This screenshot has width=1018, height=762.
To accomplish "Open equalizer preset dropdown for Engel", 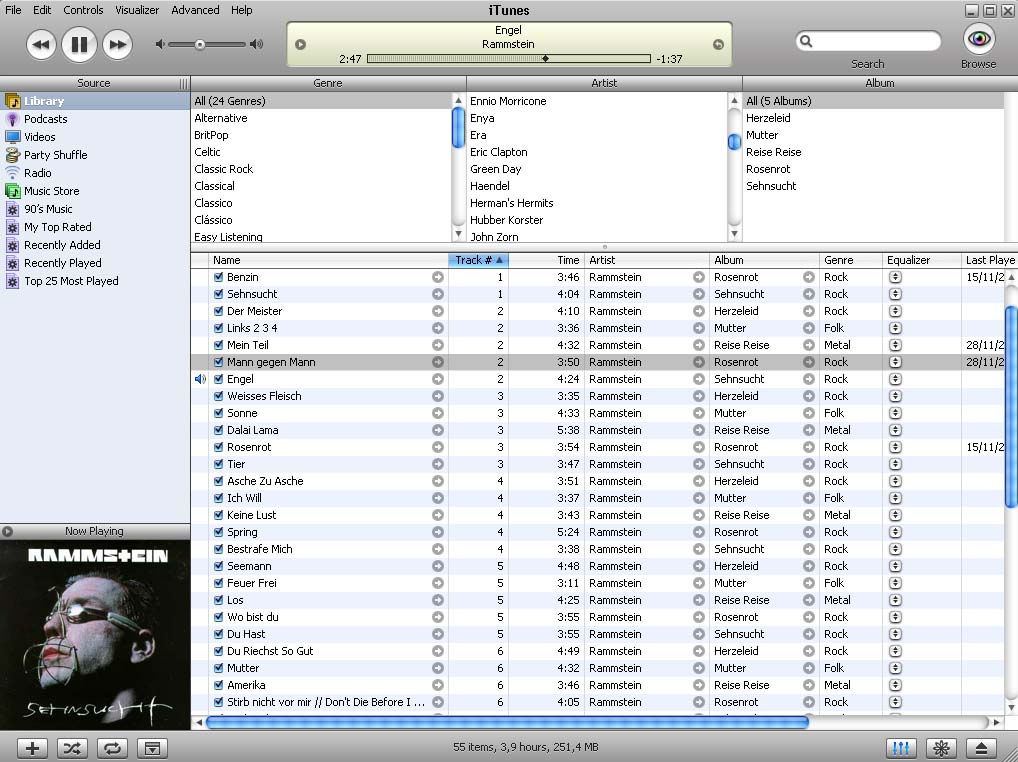I will (x=895, y=379).
